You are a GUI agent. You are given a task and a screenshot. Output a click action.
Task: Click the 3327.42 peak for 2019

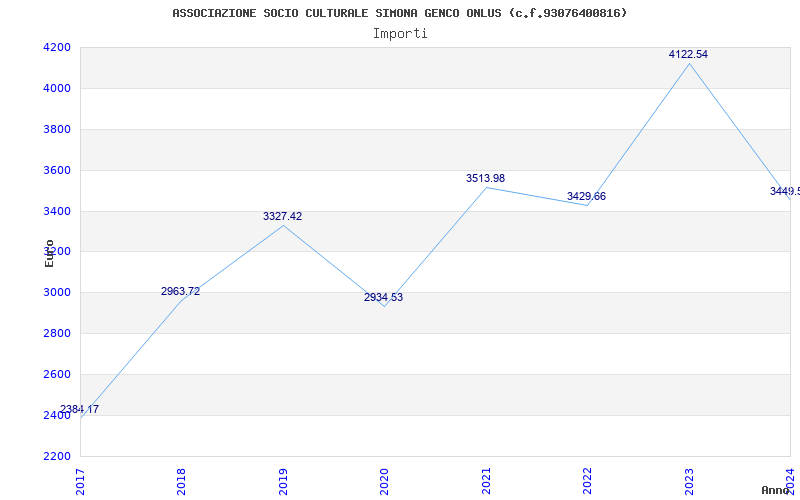point(283,216)
